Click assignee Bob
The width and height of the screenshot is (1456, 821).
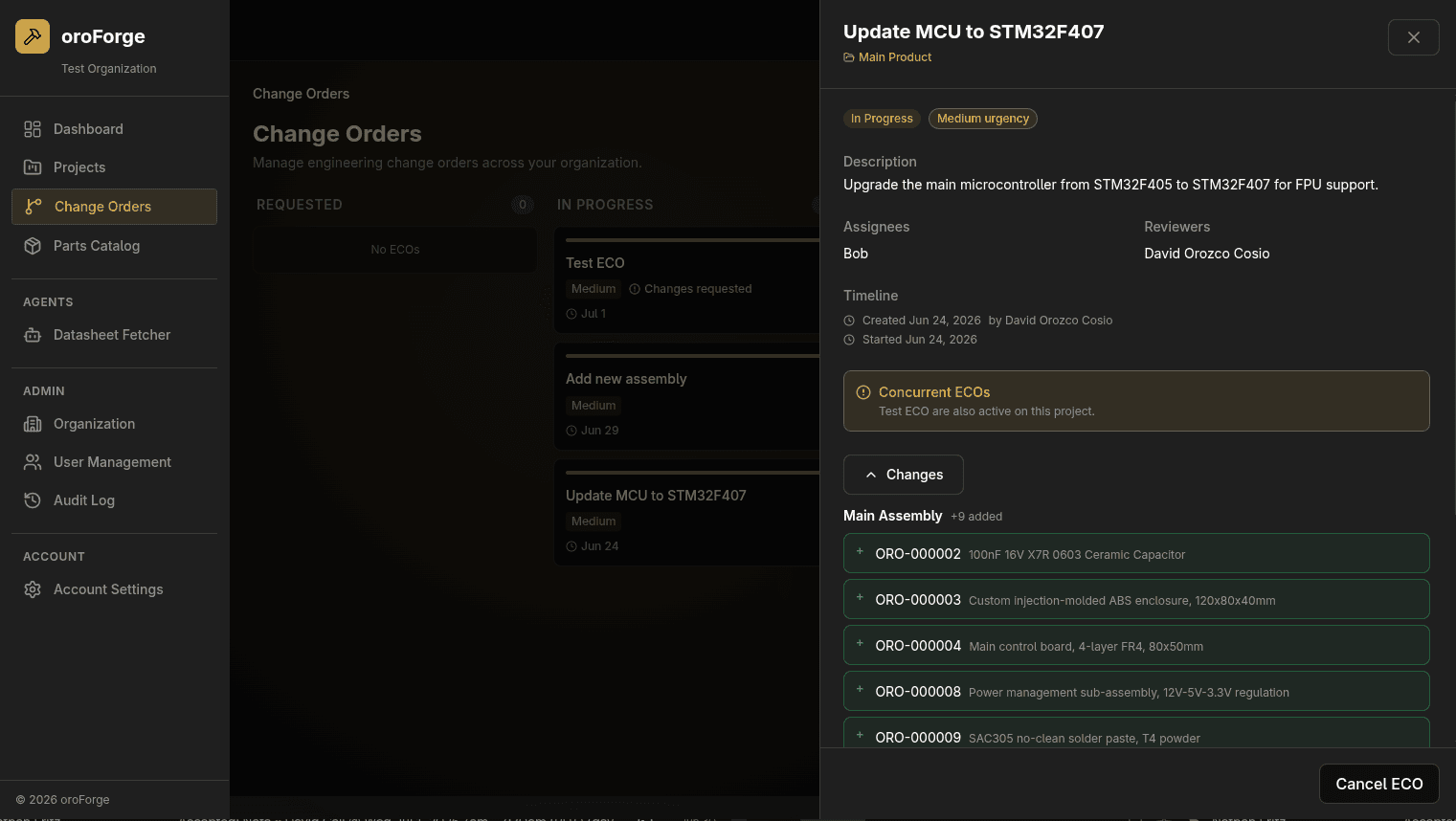pyautogui.click(x=856, y=254)
